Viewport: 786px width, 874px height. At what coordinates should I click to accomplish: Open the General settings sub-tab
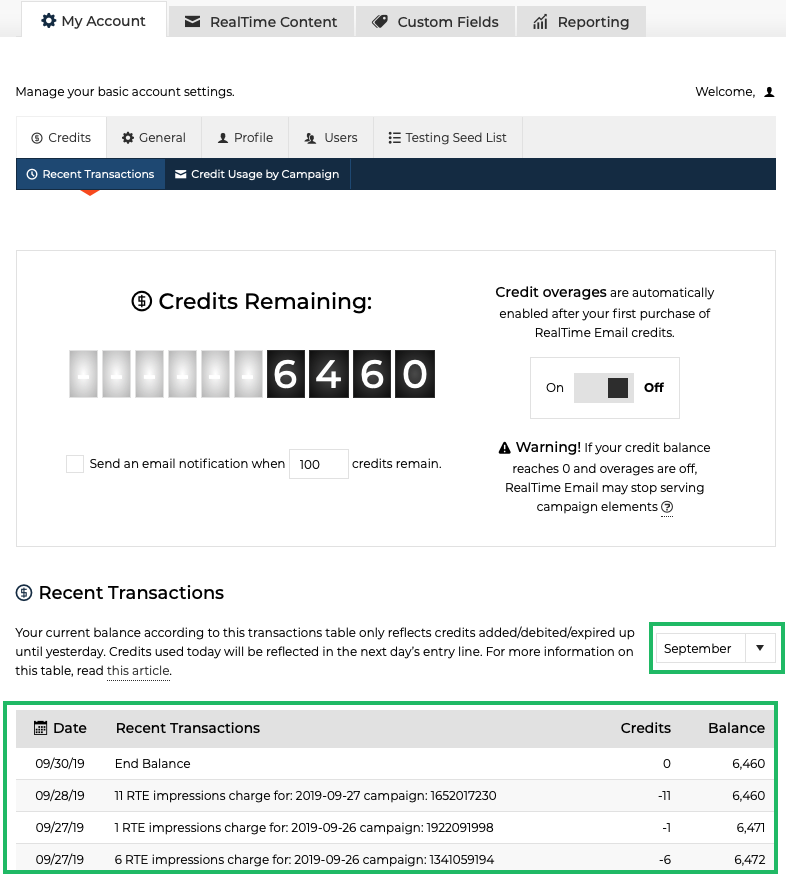coord(154,138)
